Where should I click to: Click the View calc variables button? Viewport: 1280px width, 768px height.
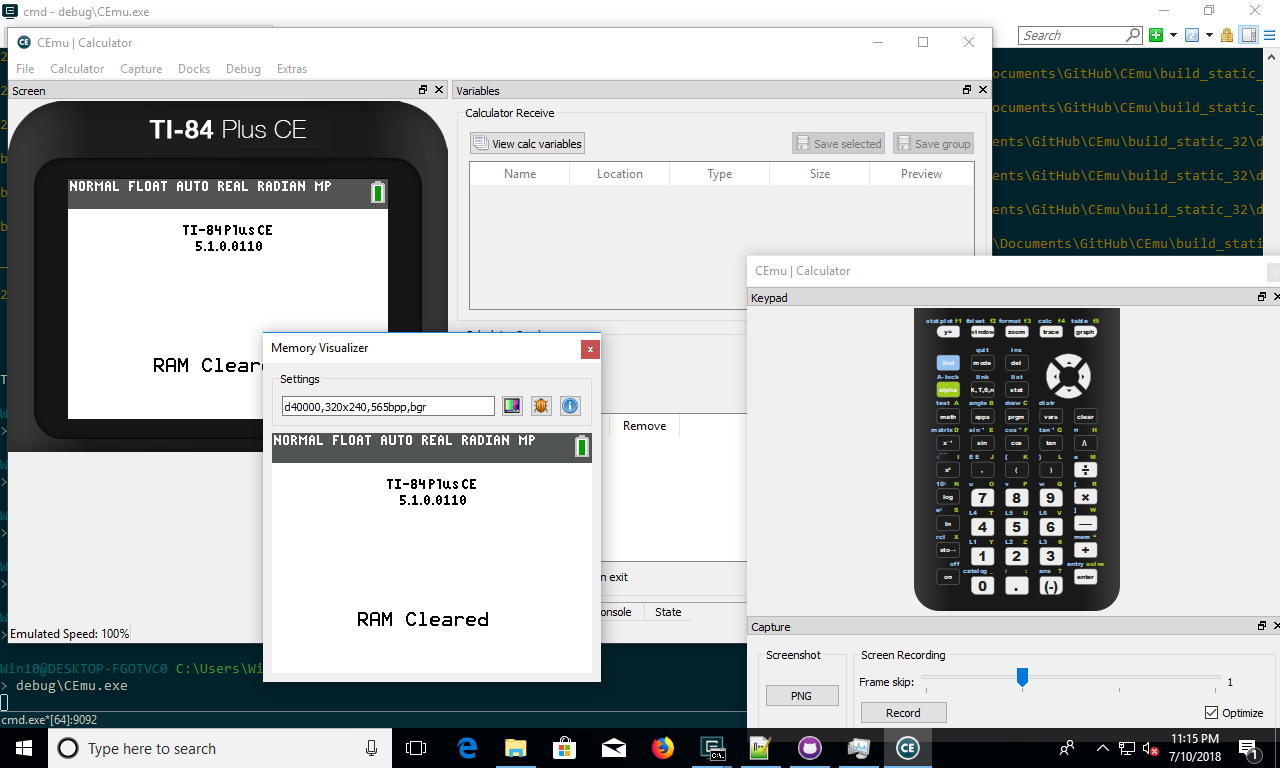pos(527,143)
